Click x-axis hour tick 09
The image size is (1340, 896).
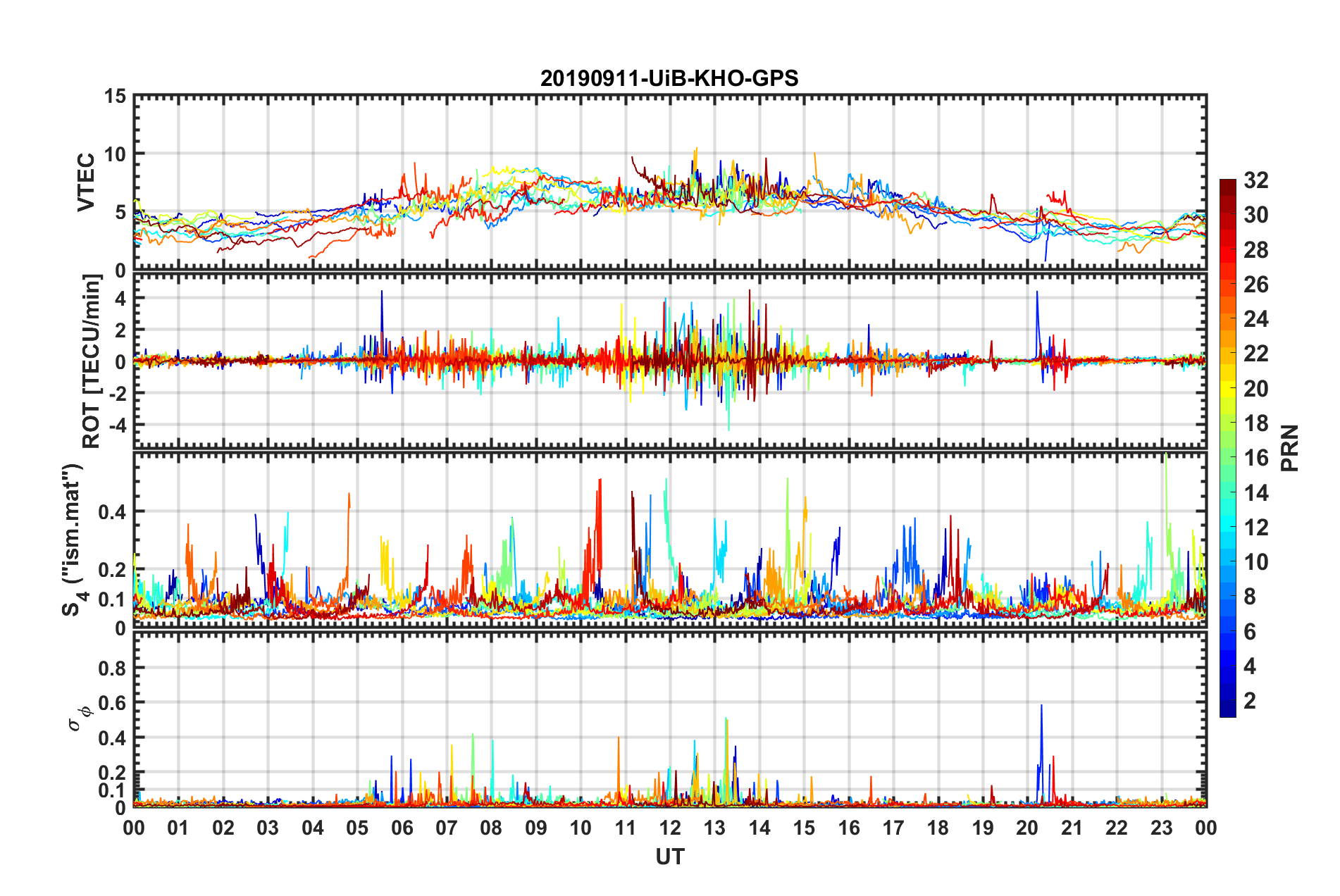click(536, 828)
